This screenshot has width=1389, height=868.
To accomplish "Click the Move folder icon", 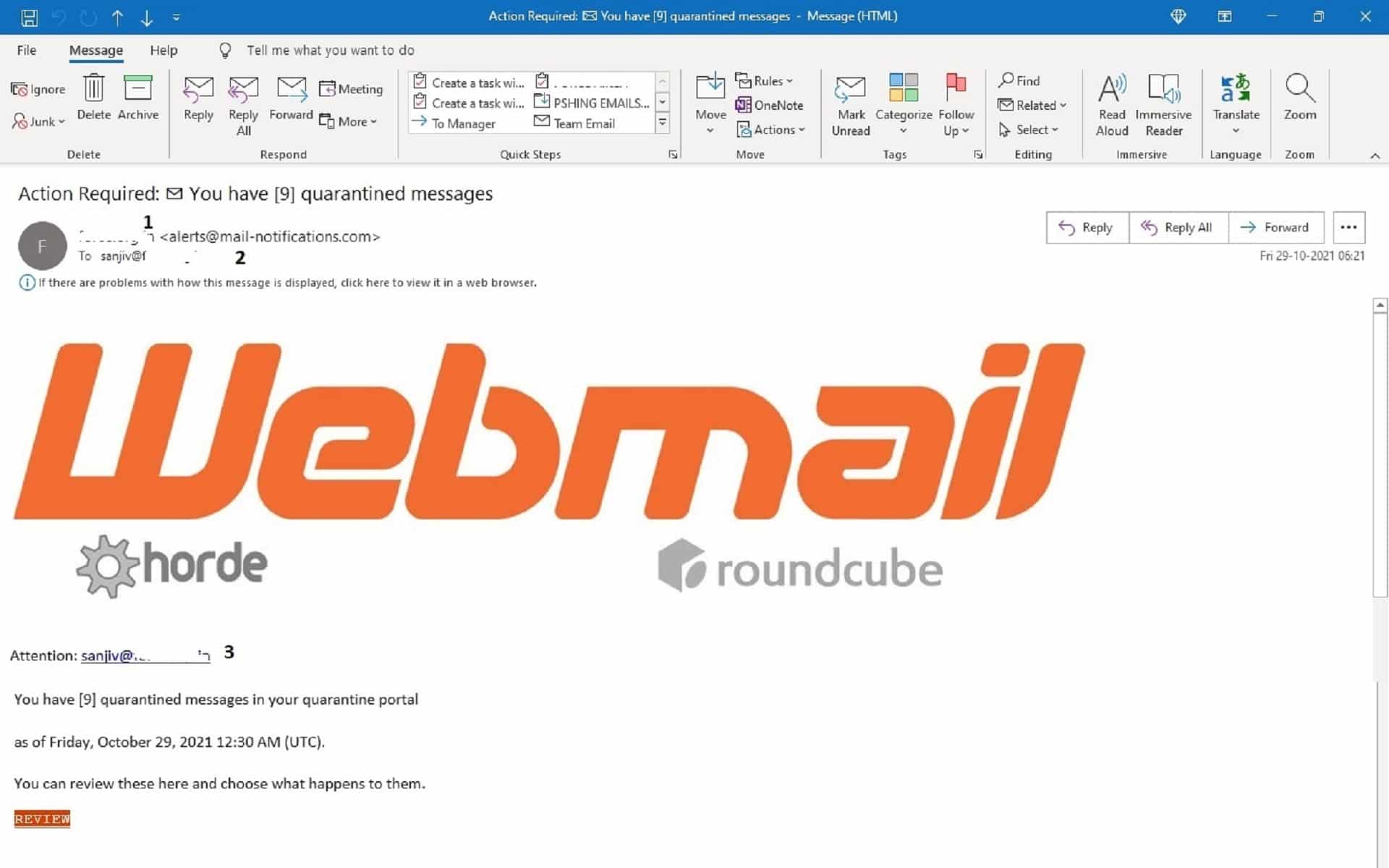I will (x=710, y=103).
